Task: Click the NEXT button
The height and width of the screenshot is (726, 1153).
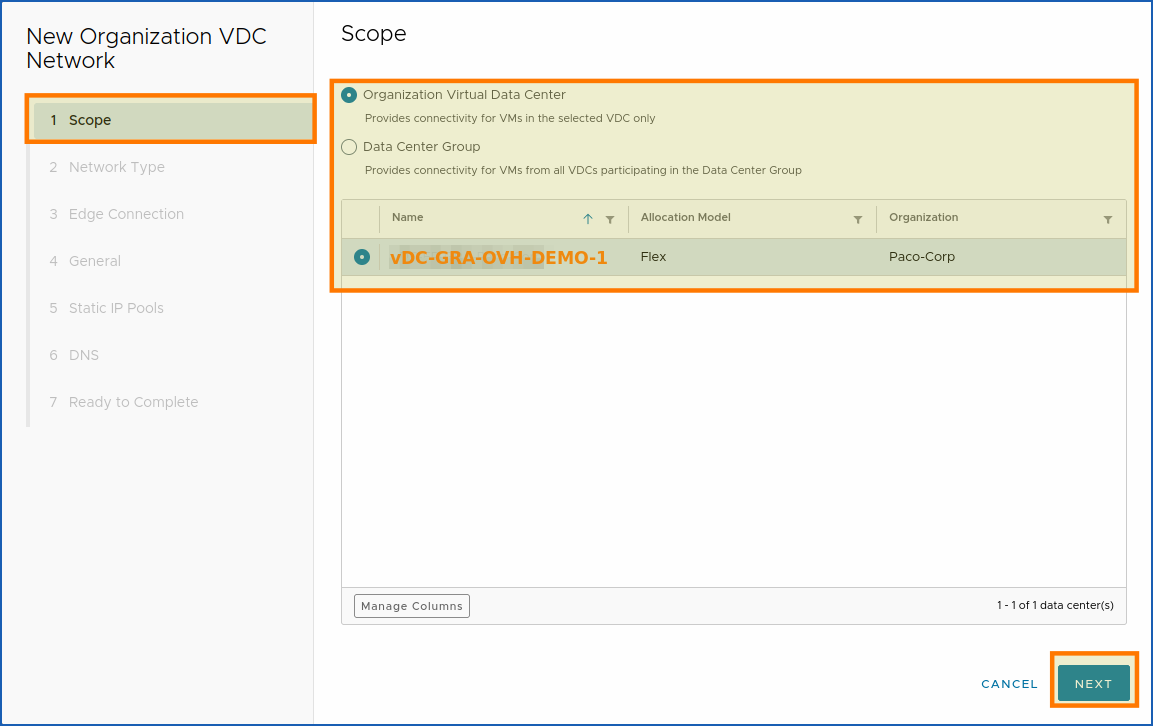Action: [x=1093, y=683]
